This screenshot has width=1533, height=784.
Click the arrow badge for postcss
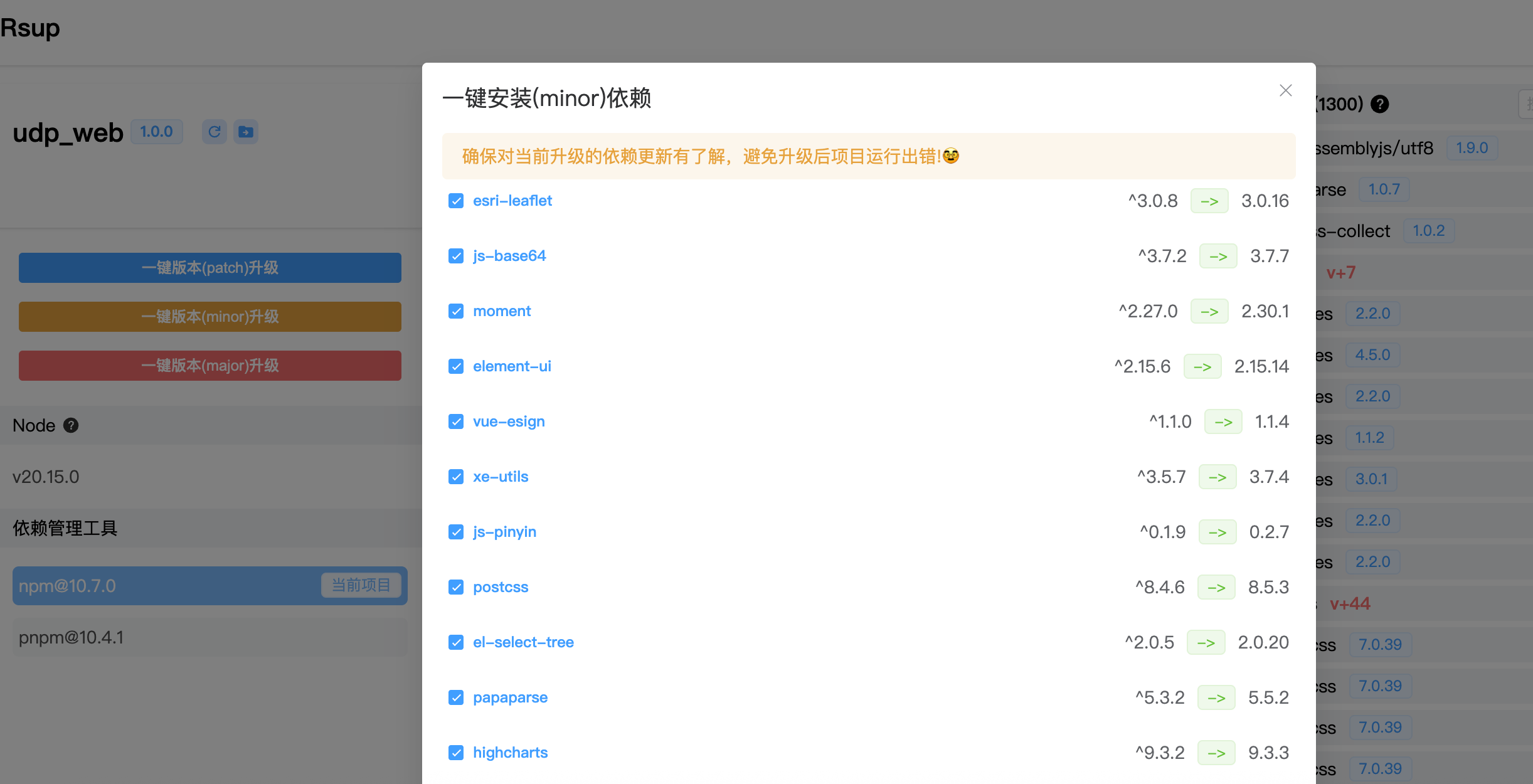1216,588
